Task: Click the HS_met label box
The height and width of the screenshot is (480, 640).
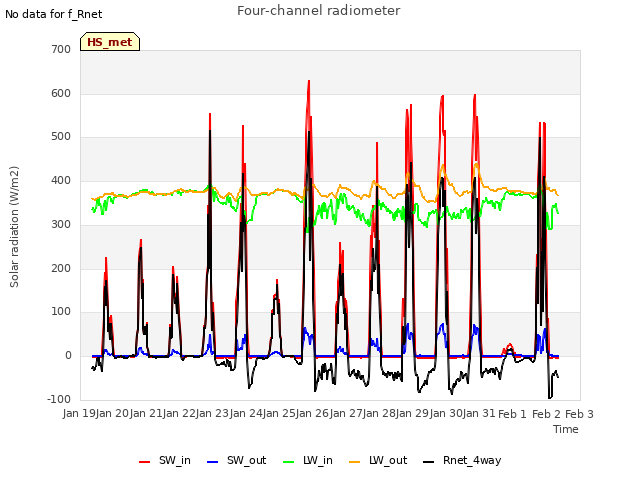Action: pyautogui.click(x=110, y=42)
